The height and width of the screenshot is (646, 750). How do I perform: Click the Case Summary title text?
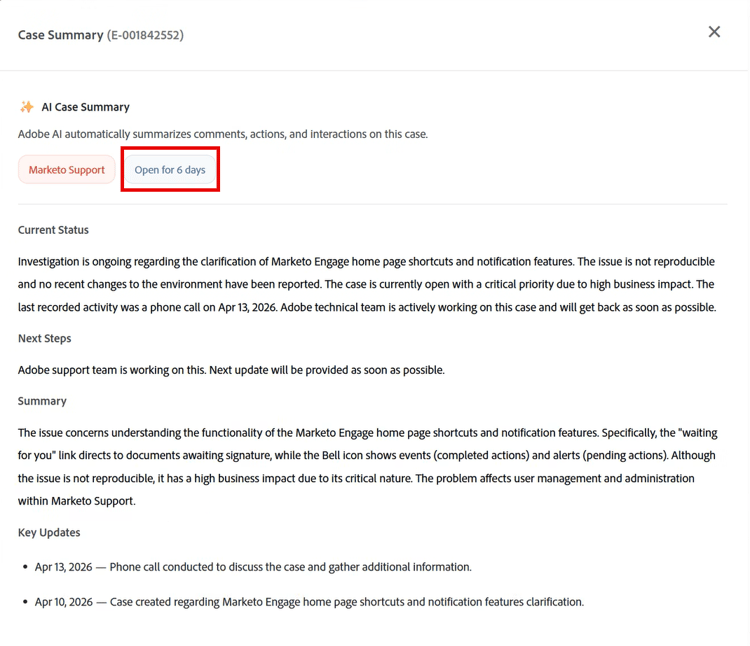click(x=61, y=35)
